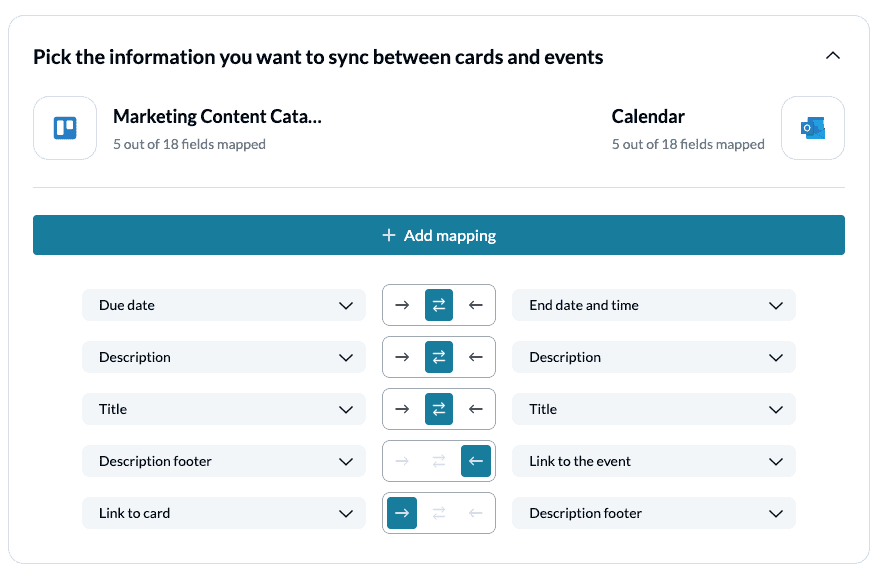Open the Due date field dropdown

point(224,305)
